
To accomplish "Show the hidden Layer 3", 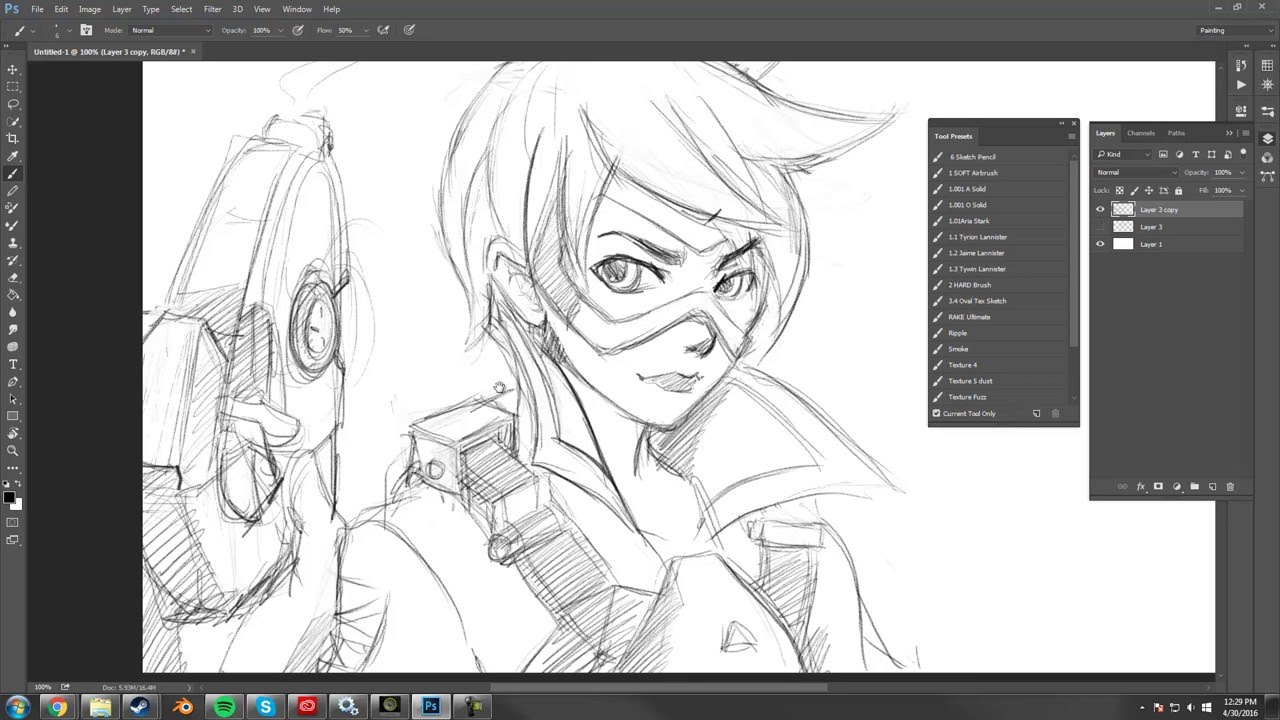I will pyautogui.click(x=1100, y=227).
